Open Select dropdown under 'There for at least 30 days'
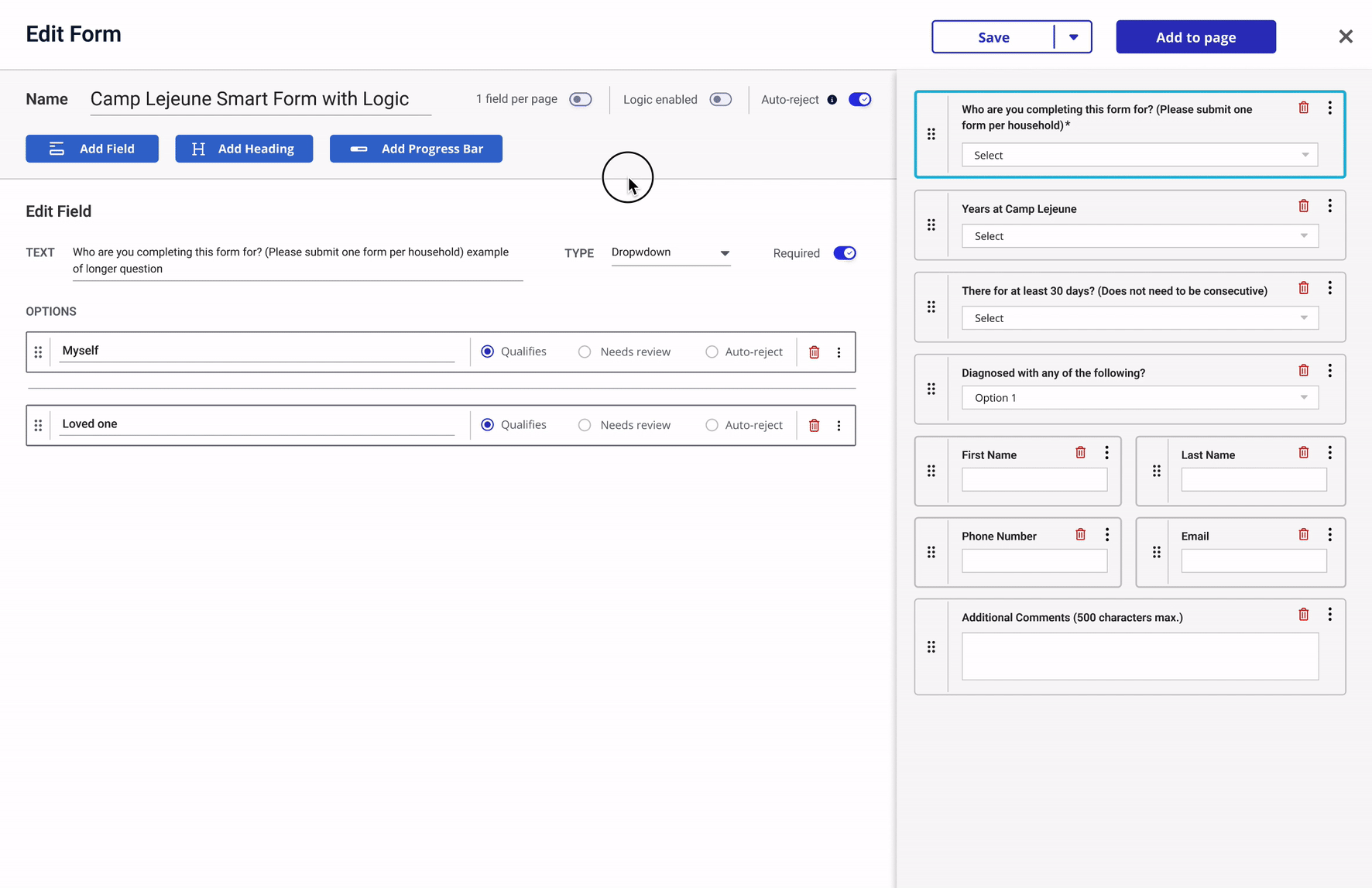 [x=1140, y=318]
